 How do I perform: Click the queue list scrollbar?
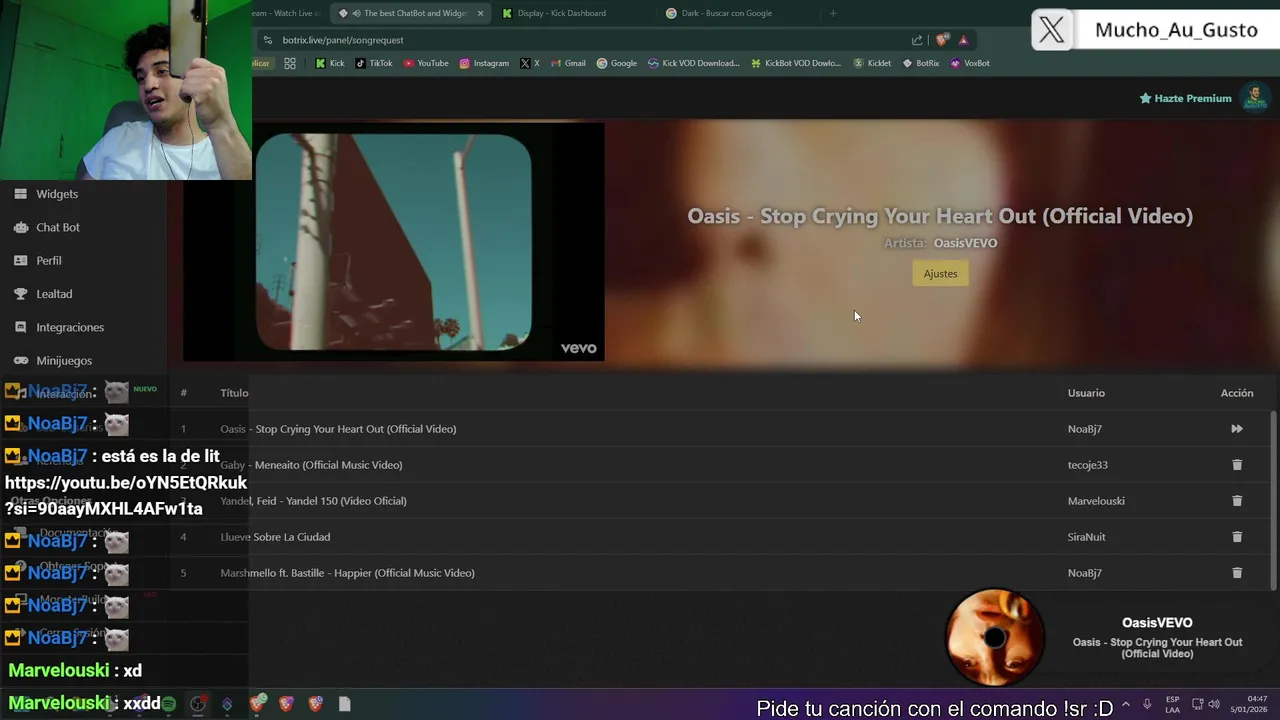(x=1273, y=500)
